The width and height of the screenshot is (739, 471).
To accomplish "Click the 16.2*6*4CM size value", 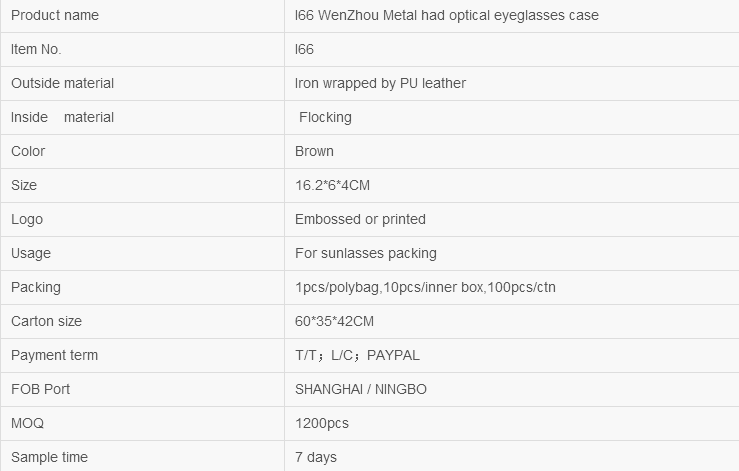I will pyautogui.click(x=332, y=185).
